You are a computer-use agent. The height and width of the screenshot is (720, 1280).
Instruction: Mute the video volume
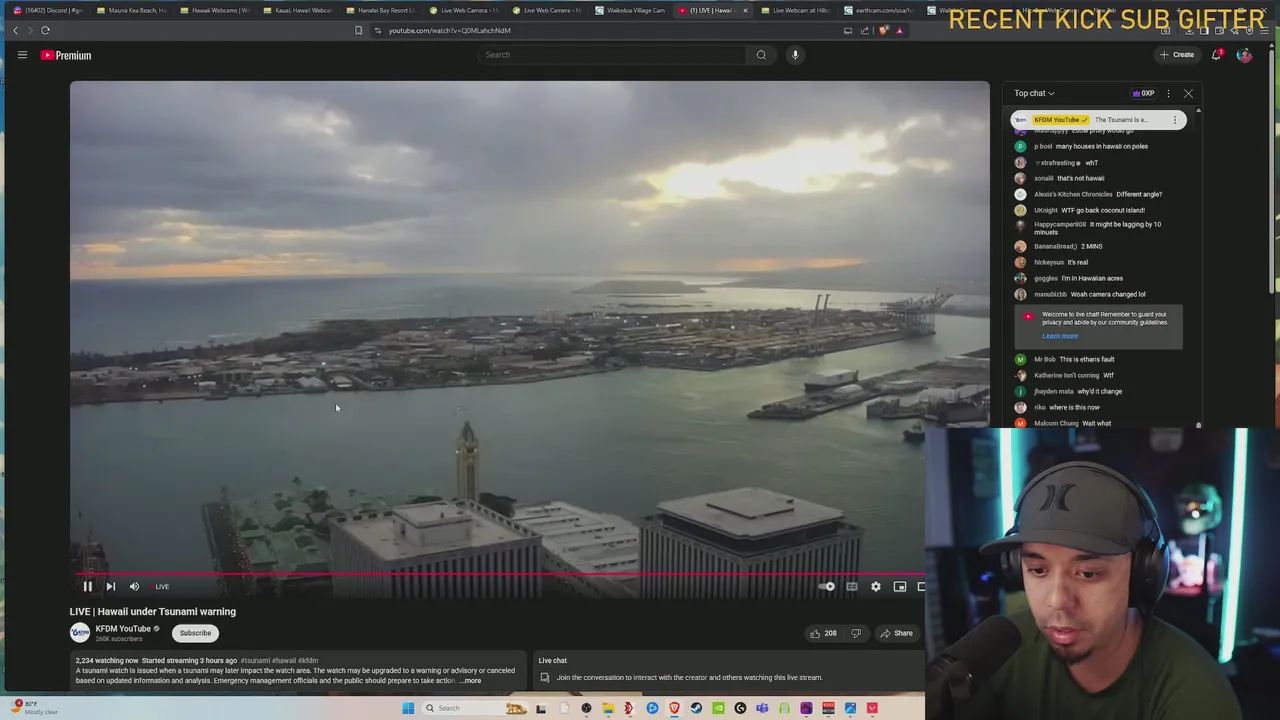pyautogui.click(x=134, y=587)
